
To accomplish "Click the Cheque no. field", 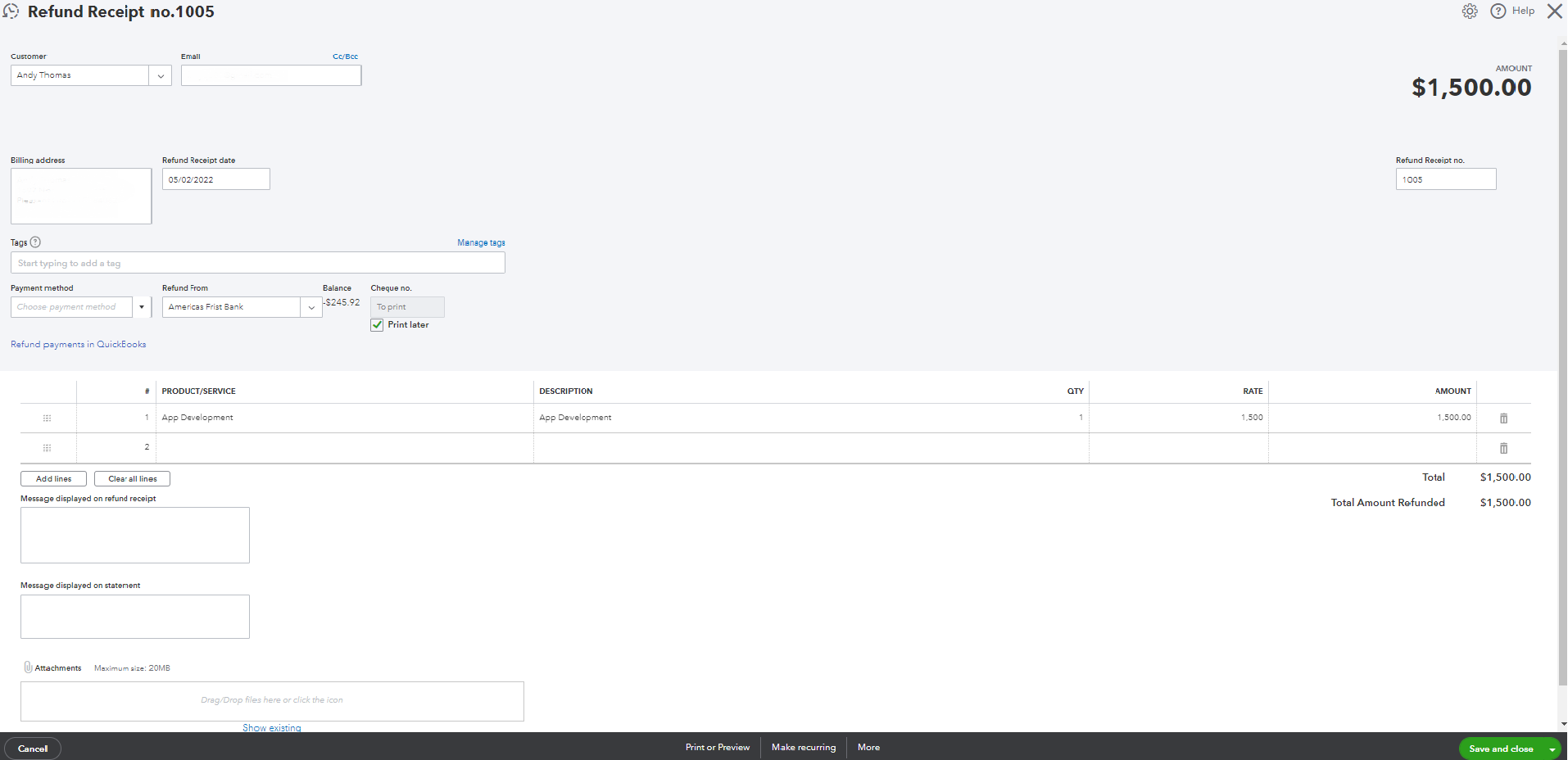I will point(407,307).
